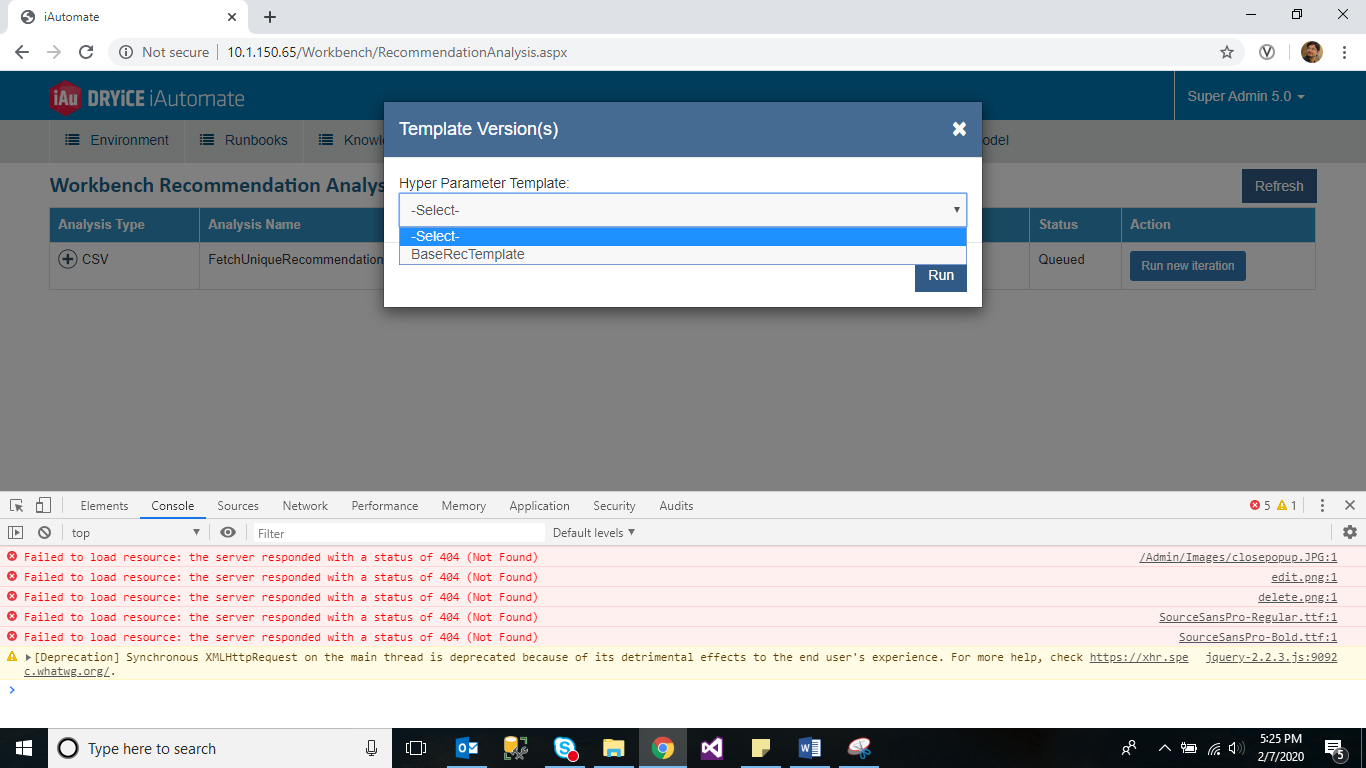The height and width of the screenshot is (768, 1366).
Task: Switch to the Audits tab
Action: tap(676, 506)
